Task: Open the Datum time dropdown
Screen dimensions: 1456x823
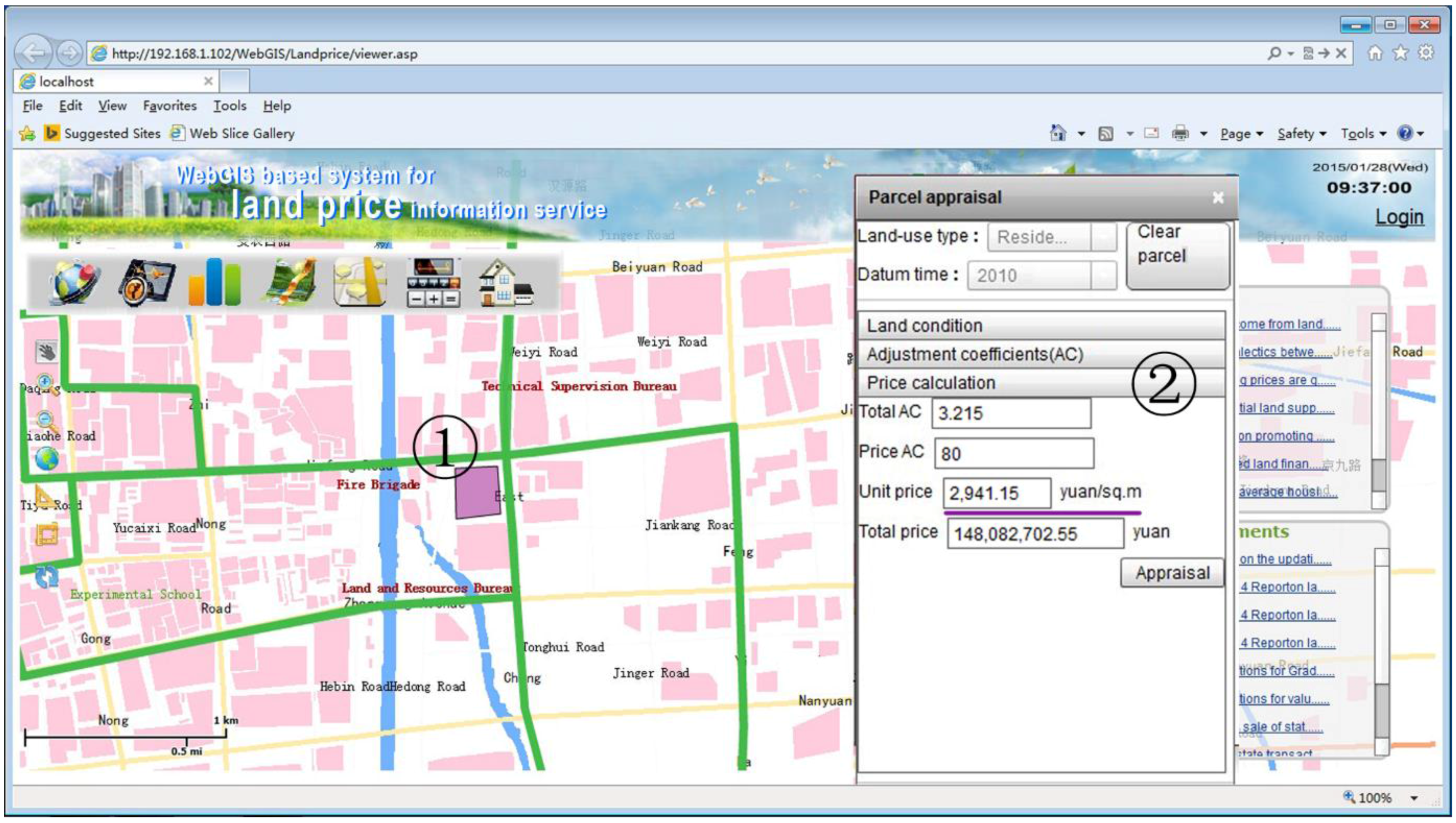Action: (x=1042, y=275)
